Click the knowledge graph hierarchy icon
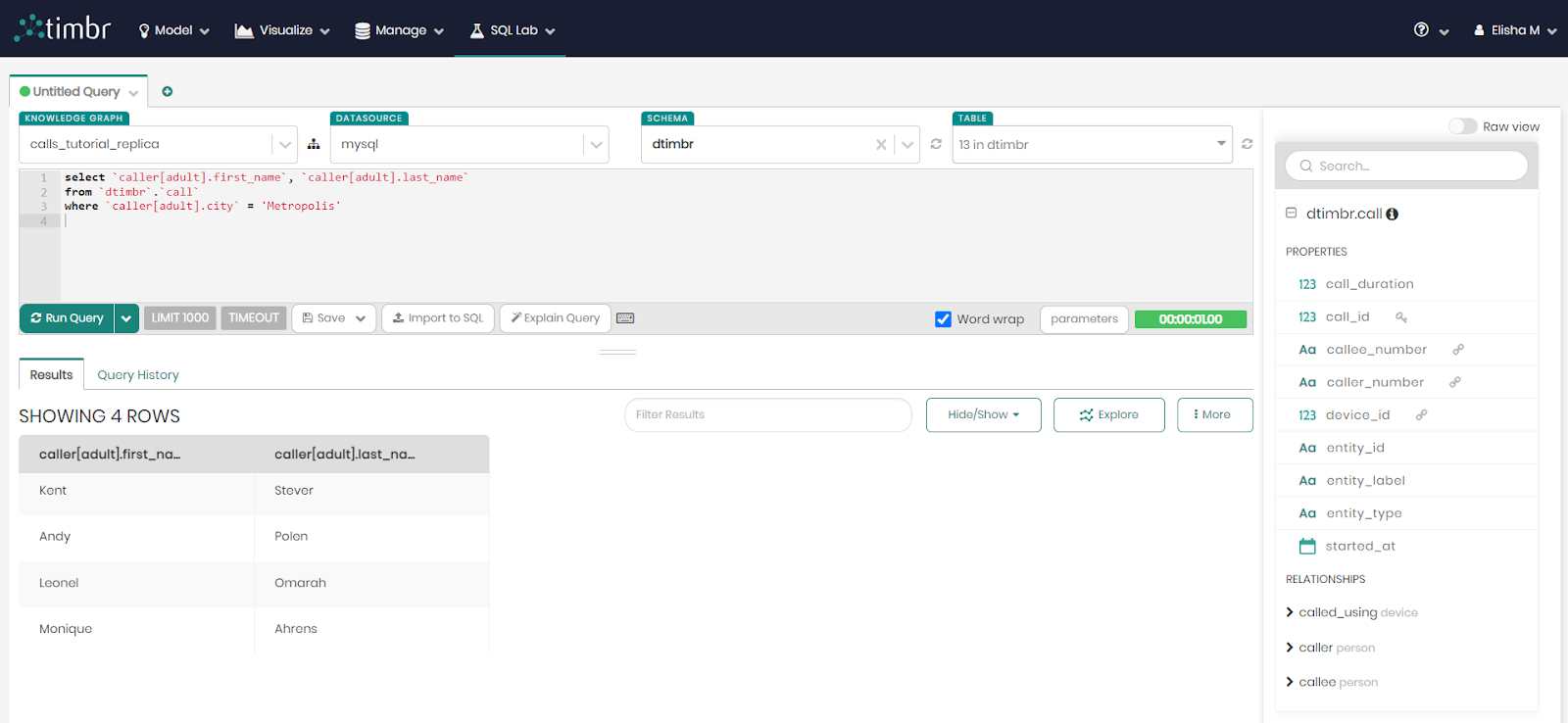Viewport: 1568px width, 723px height. click(x=314, y=144)
